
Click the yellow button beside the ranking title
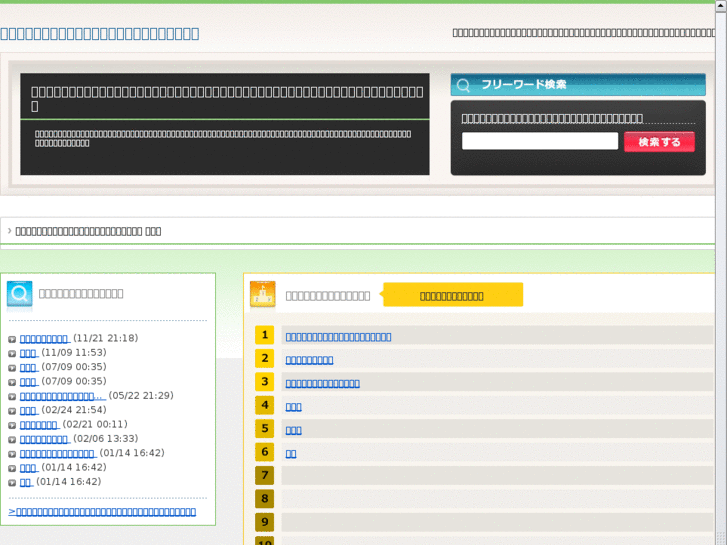[x=452, y=295]
